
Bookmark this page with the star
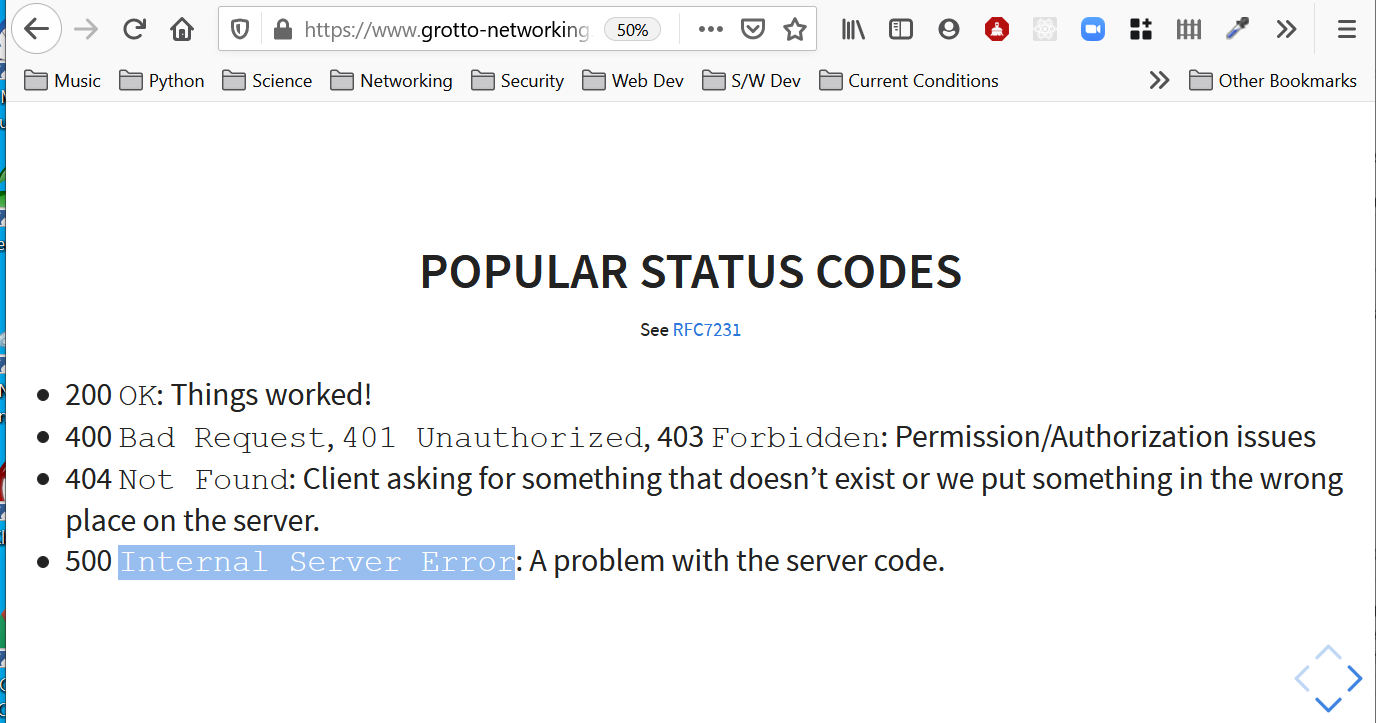pyautogui.click(x=795, y=30)
